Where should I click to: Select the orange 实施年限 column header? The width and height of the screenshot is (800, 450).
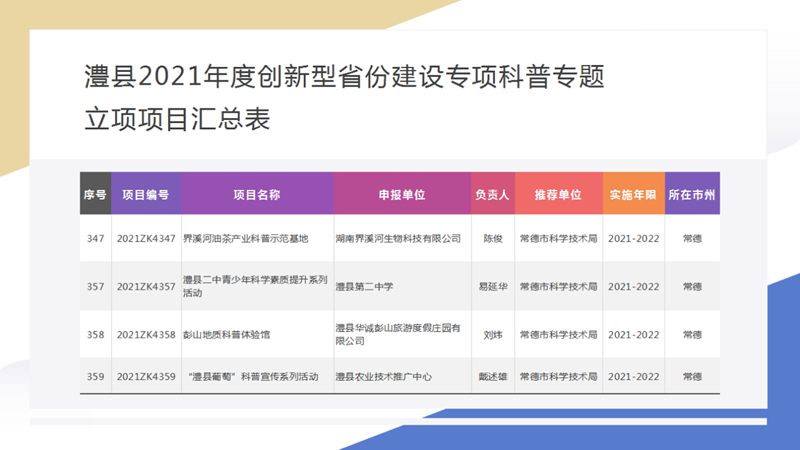click(633, 195)
